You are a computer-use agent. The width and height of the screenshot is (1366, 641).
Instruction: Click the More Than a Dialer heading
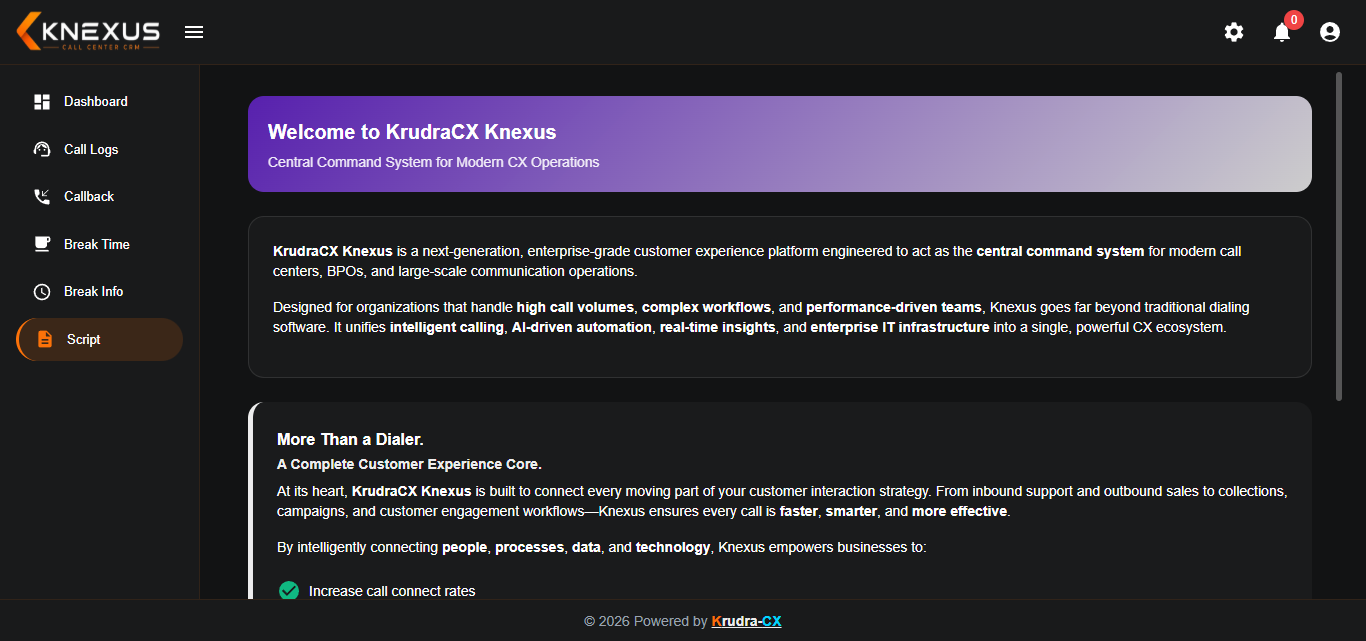tap(350, 440)
